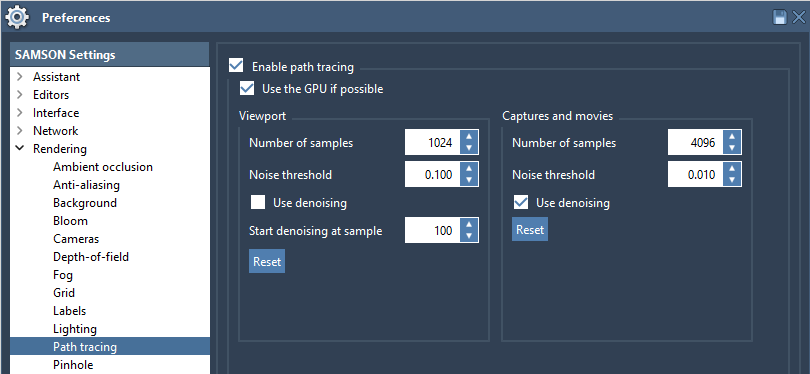Viewport: 810px width, 374px height.
Task: Click the Viewport Noise threshold input field
Action: [432, 175]
